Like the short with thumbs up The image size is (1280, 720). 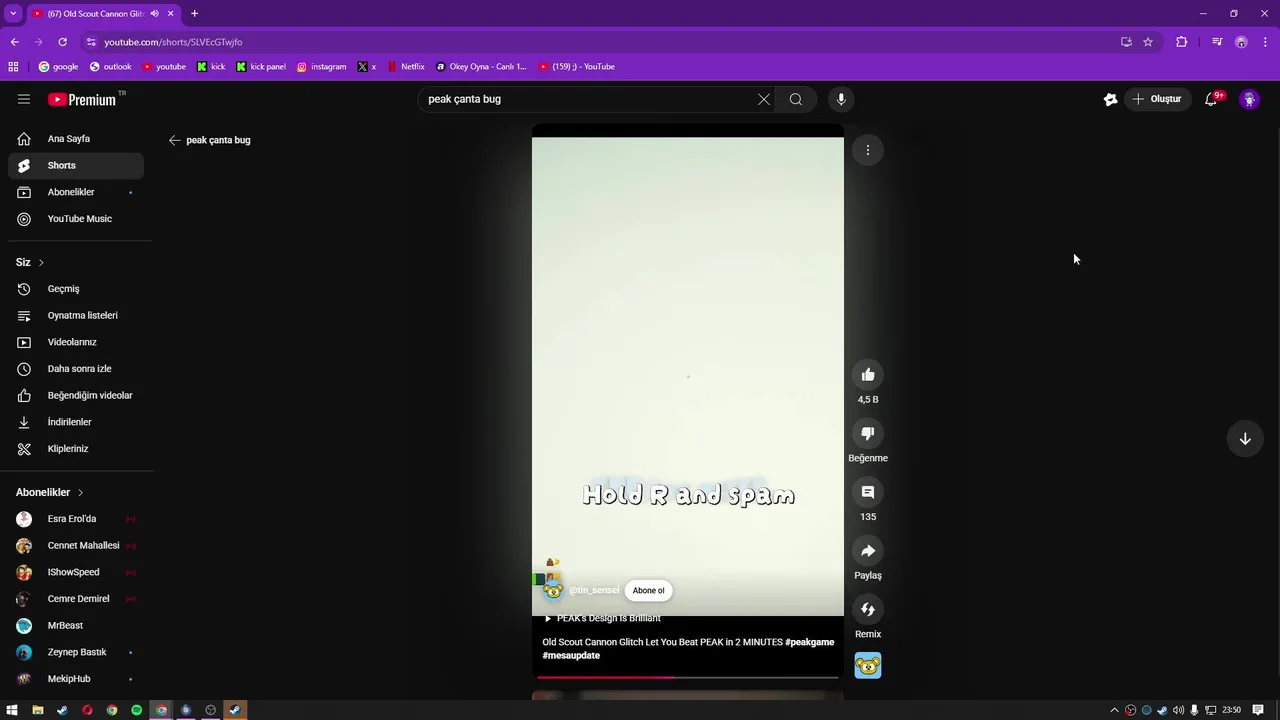868,375
